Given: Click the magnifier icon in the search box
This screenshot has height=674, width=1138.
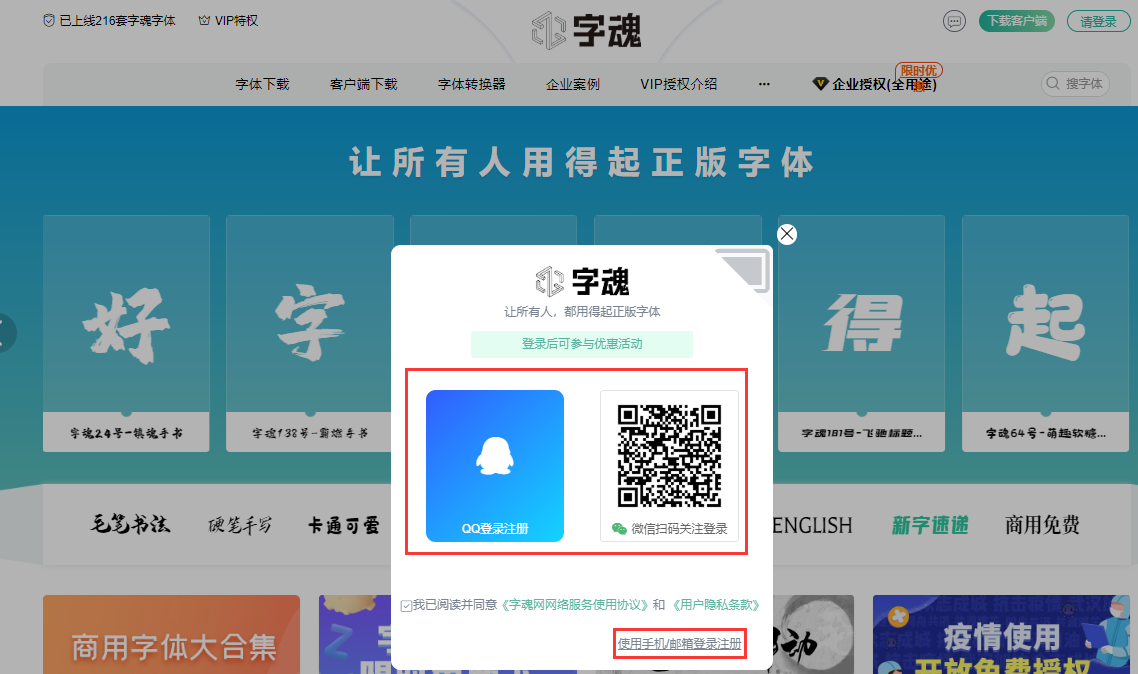Looking at the screenshot, I should [1053, 83].
